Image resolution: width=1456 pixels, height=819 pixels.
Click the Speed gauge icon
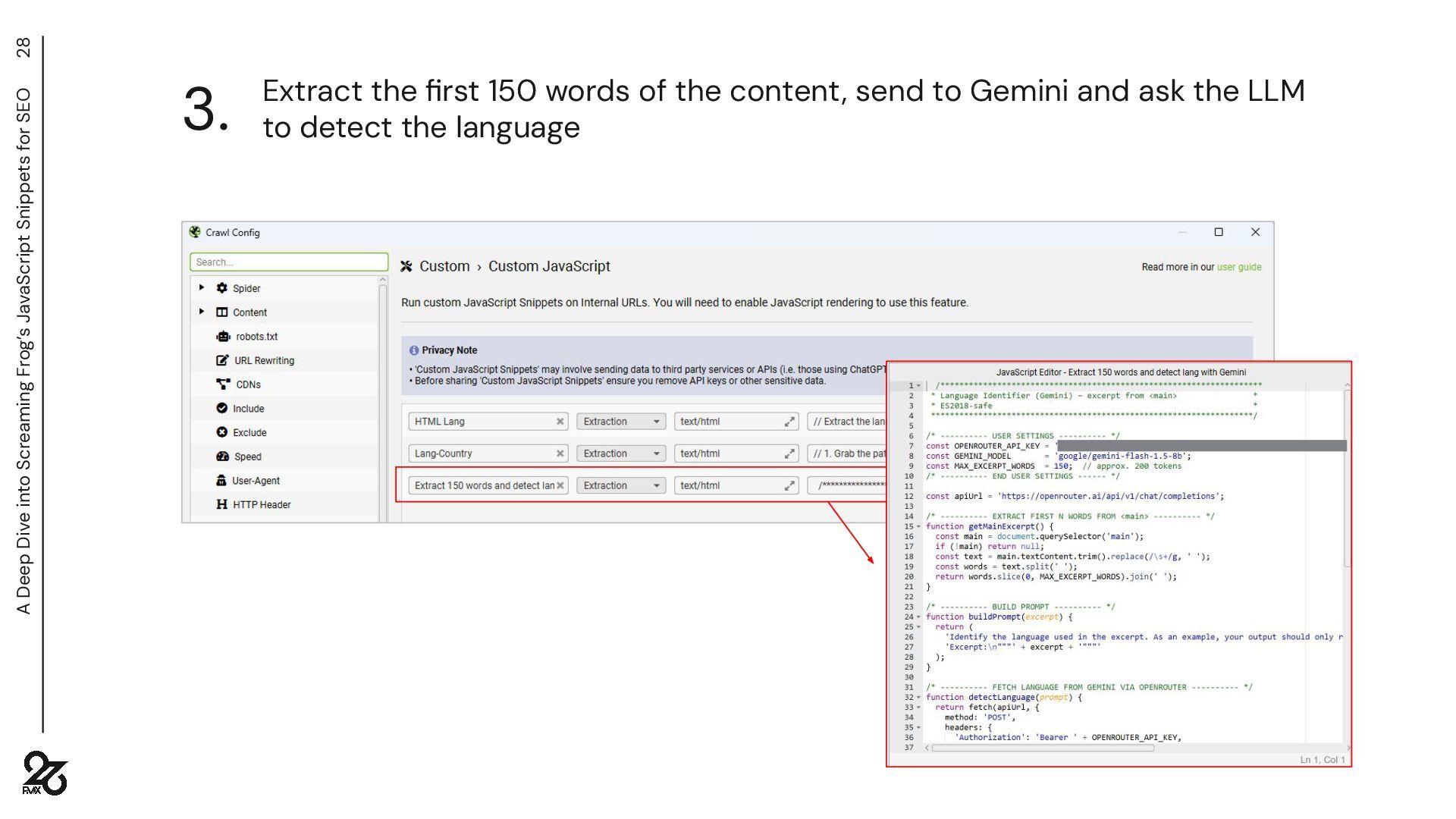pyautogui.click(x=222, y=457)
